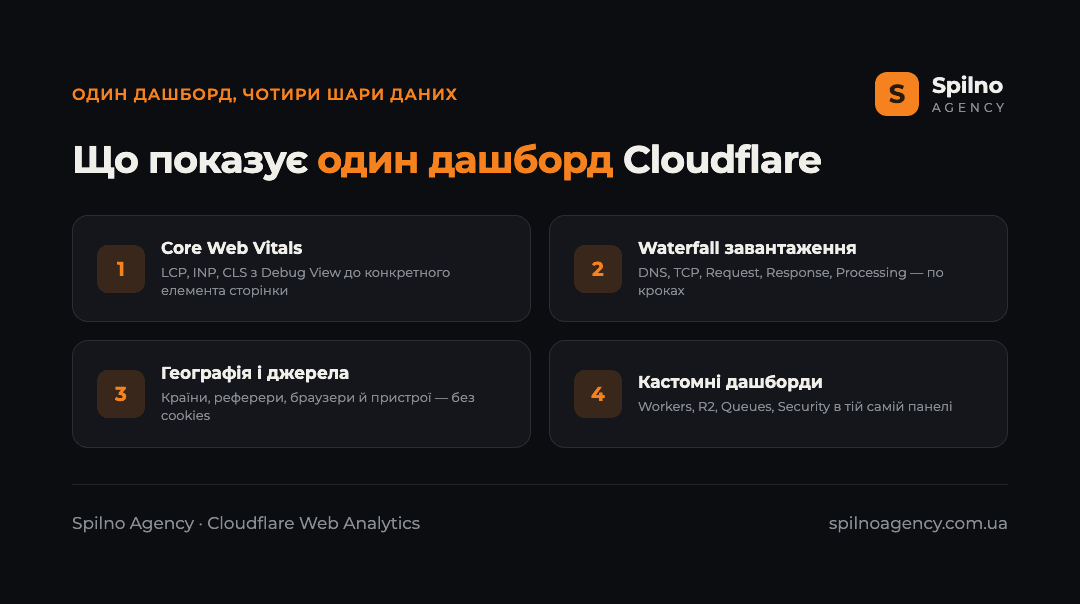Viewport: 1080px width, 604px height.
Task: Select the Core Web Vitals title
Action: (x=231, y=248)
